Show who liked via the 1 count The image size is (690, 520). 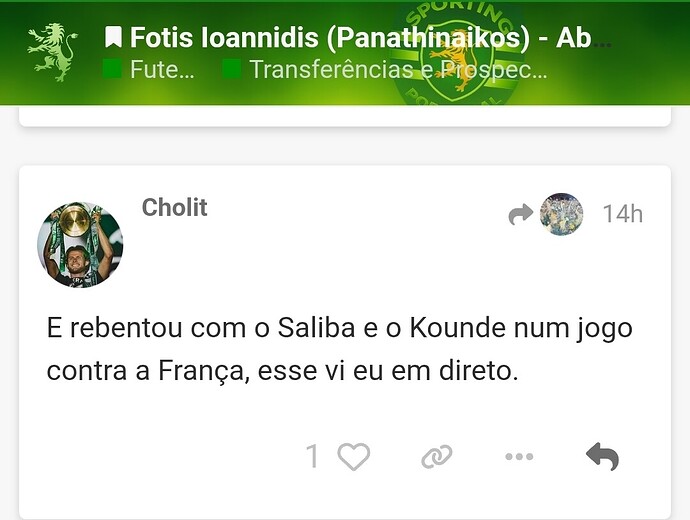[312, 456]
